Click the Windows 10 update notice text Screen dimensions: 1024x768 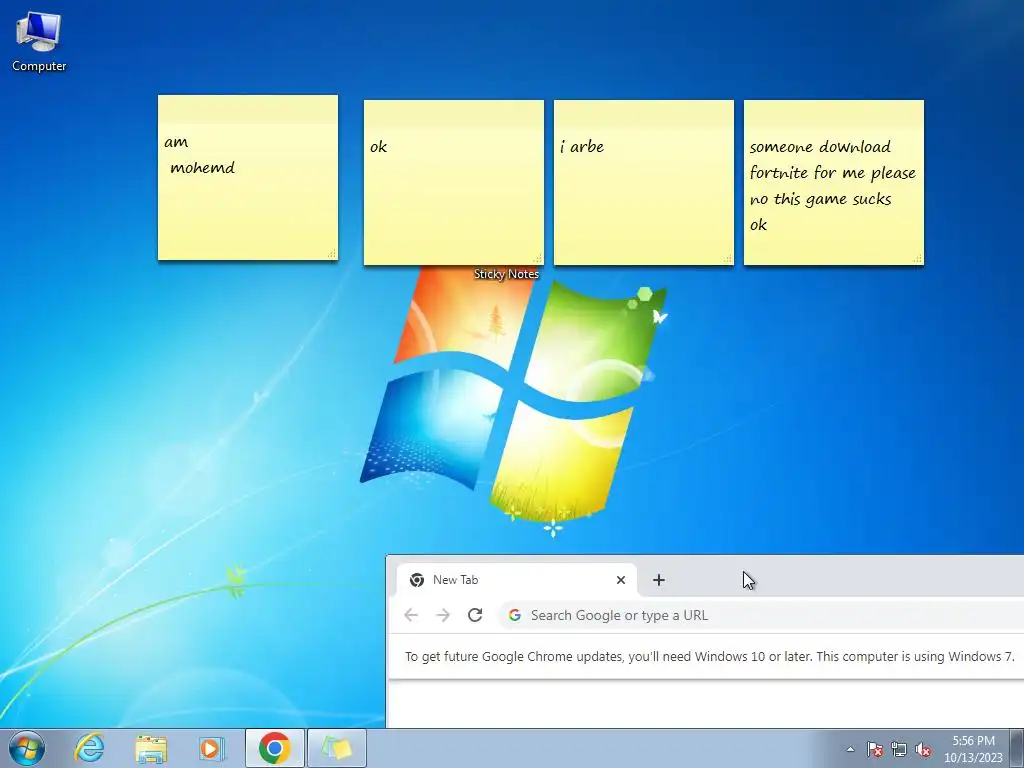709,656
